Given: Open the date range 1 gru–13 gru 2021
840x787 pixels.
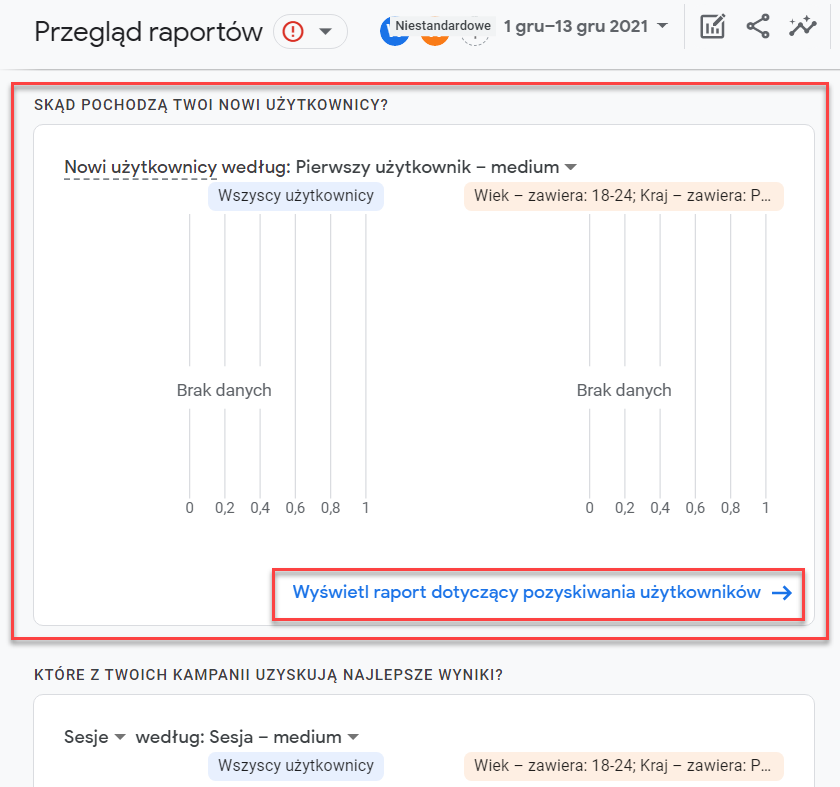Looking at the screenshot, I should [586, 26].
